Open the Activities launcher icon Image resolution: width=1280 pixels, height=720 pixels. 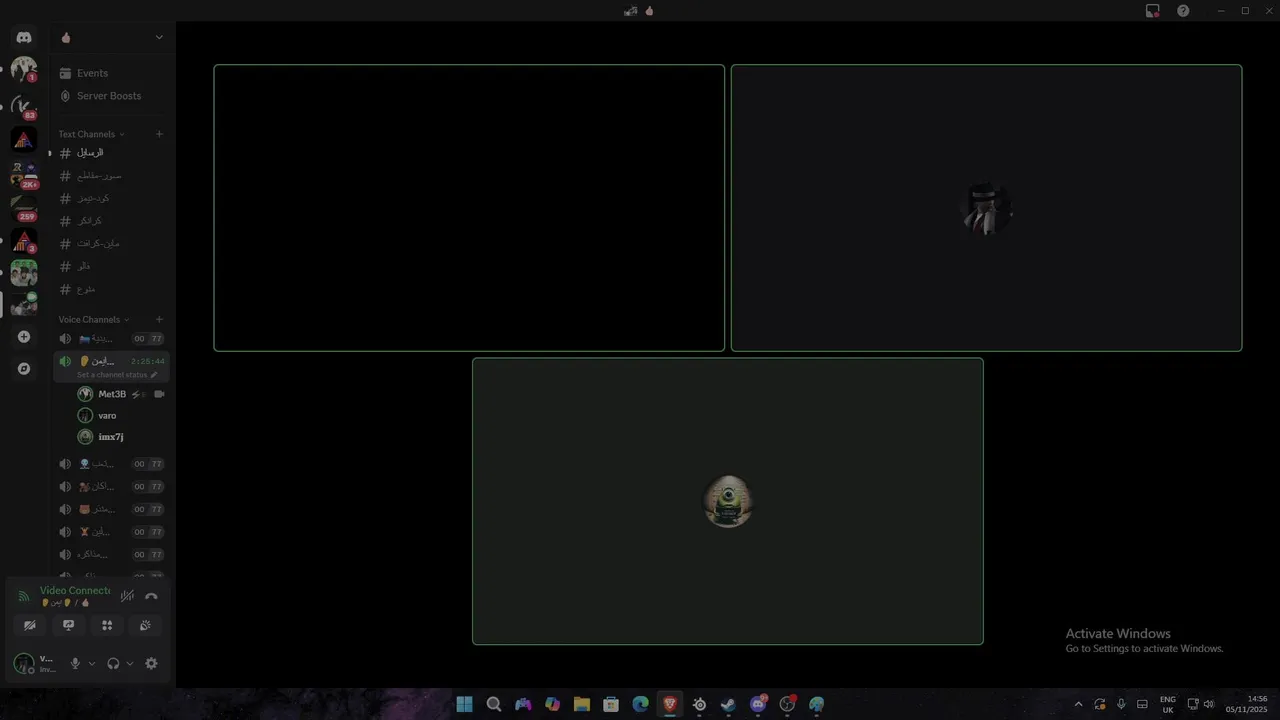[x=107, y=625]
